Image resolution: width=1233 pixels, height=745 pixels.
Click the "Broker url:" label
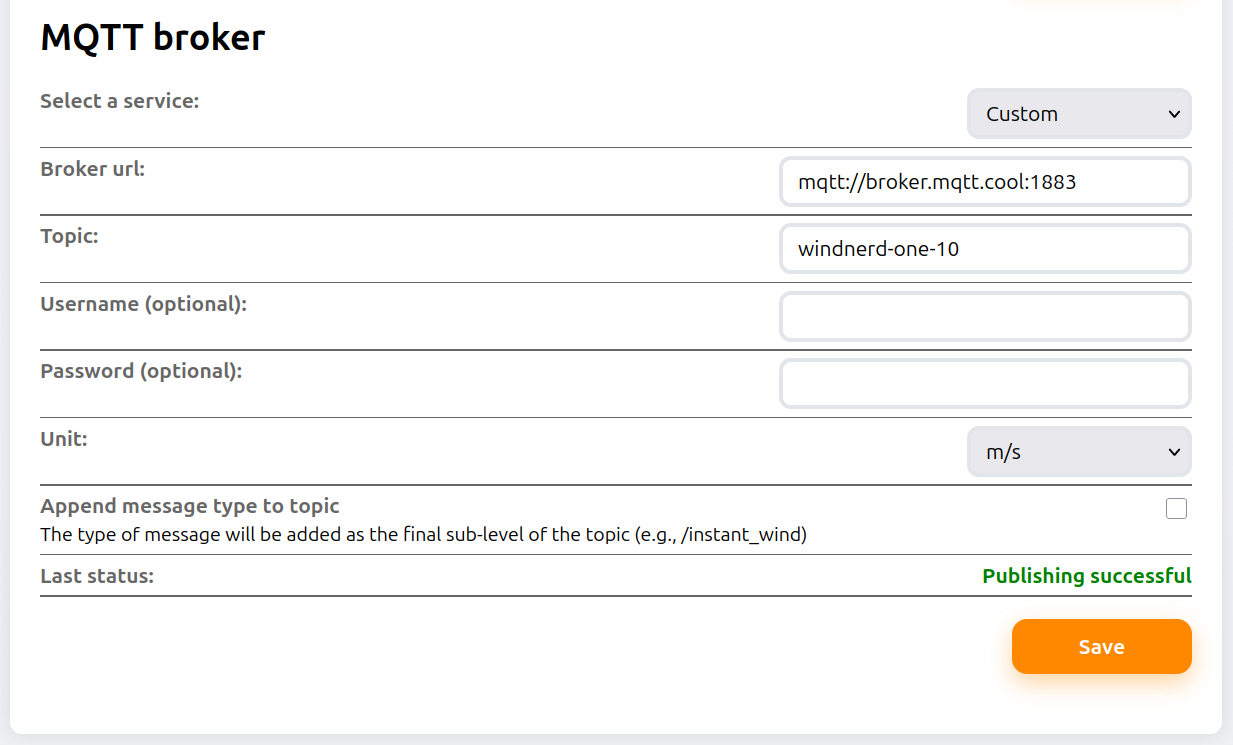click(x=92, y=169)
